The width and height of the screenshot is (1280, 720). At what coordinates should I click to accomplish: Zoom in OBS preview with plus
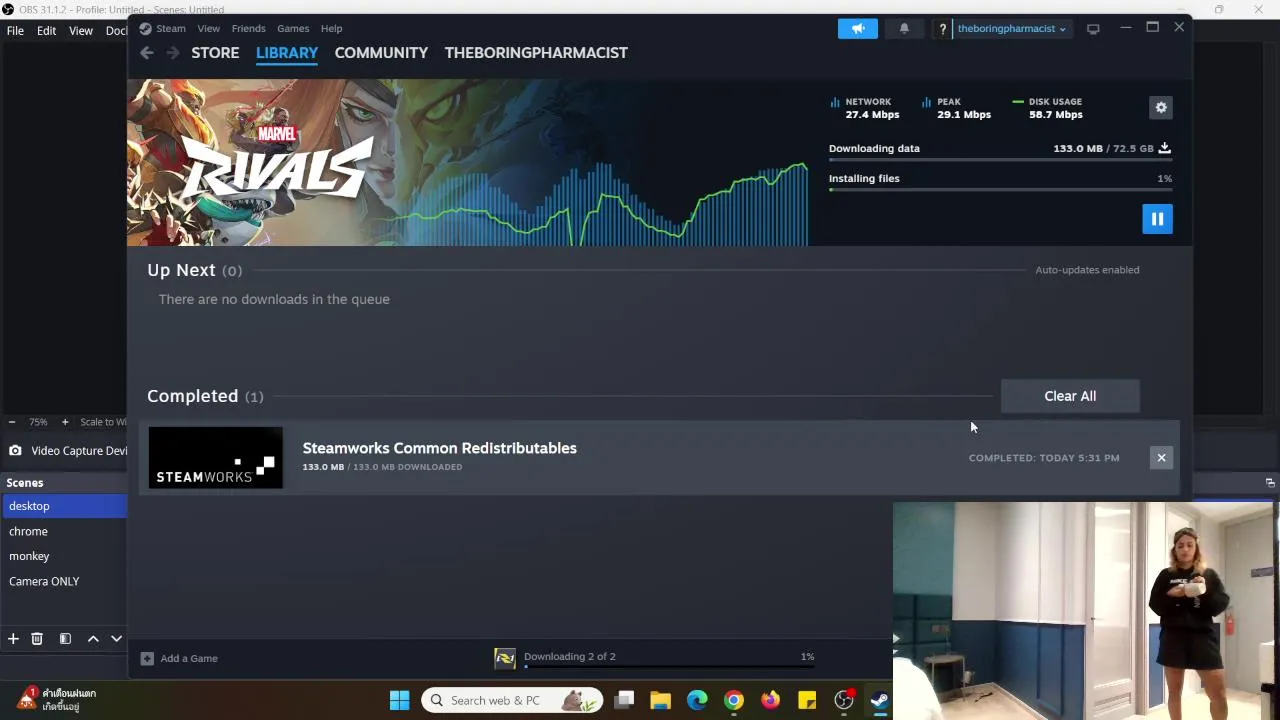pos(65,422)
